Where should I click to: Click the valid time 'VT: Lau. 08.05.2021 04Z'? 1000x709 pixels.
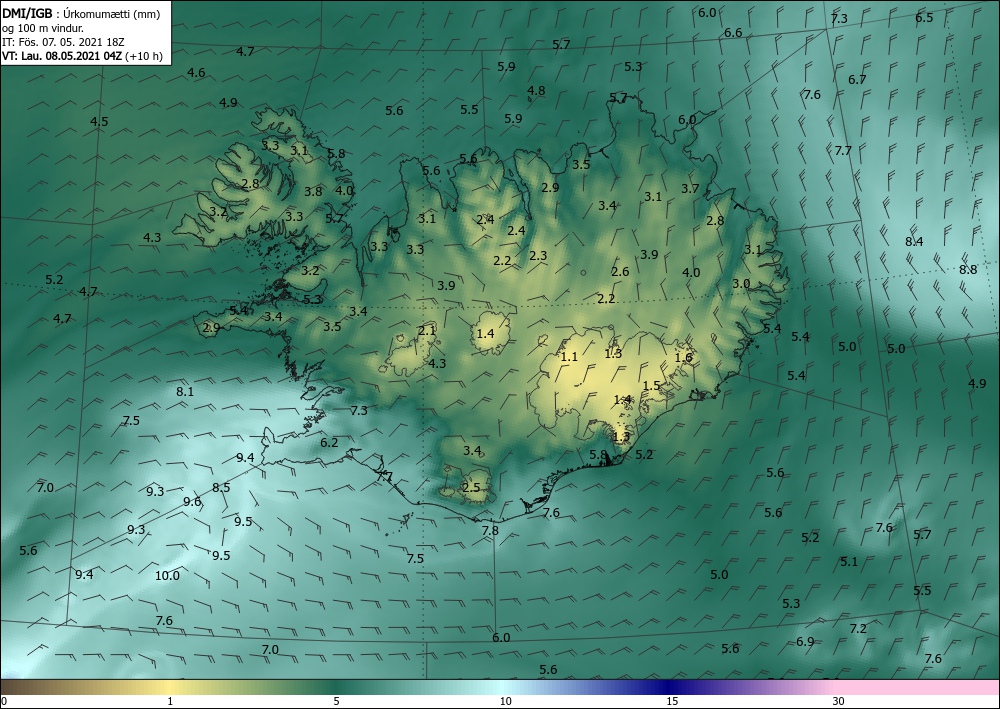[62, 56]
